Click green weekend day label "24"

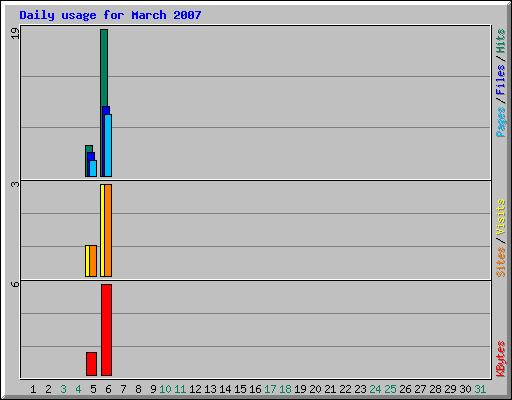tap(375, 389)
